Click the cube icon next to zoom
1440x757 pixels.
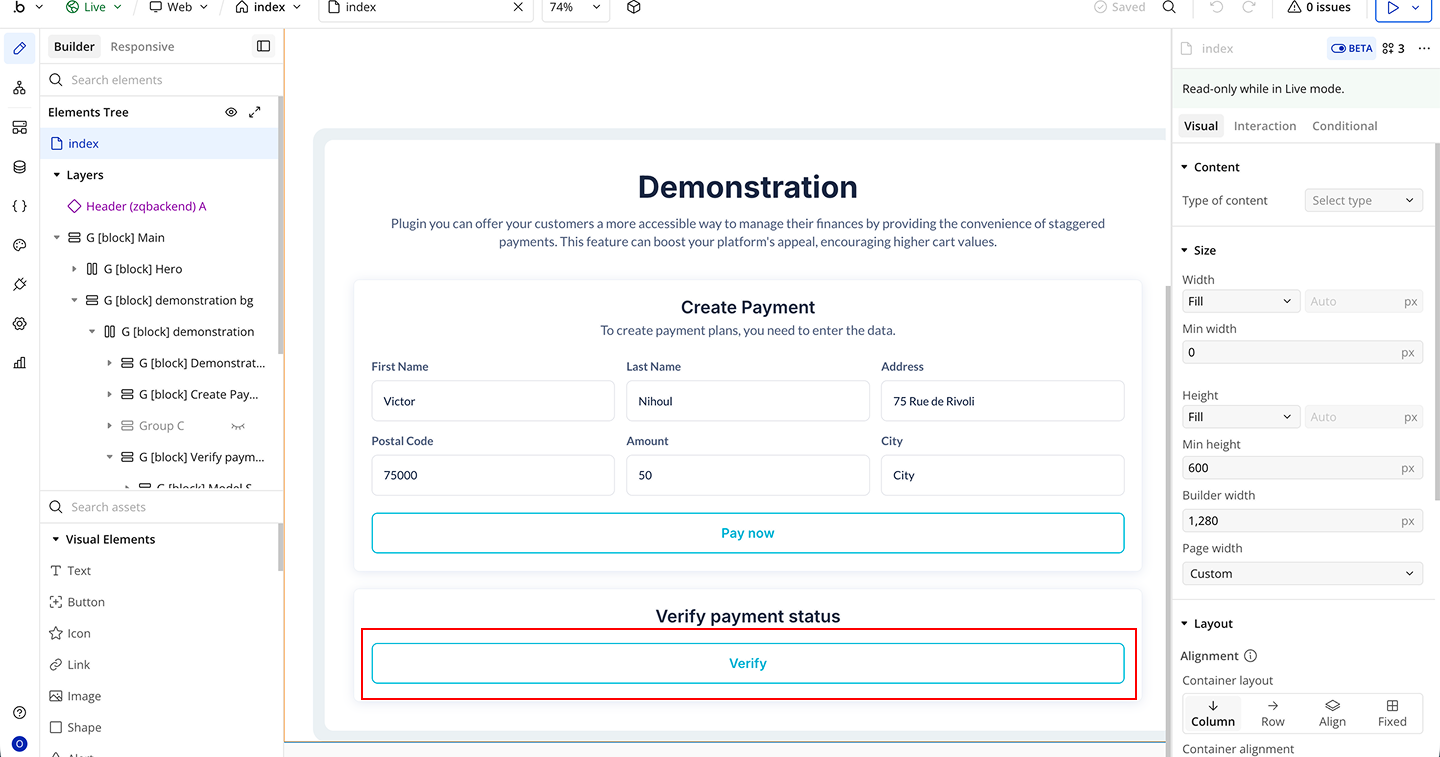(634, 7)
